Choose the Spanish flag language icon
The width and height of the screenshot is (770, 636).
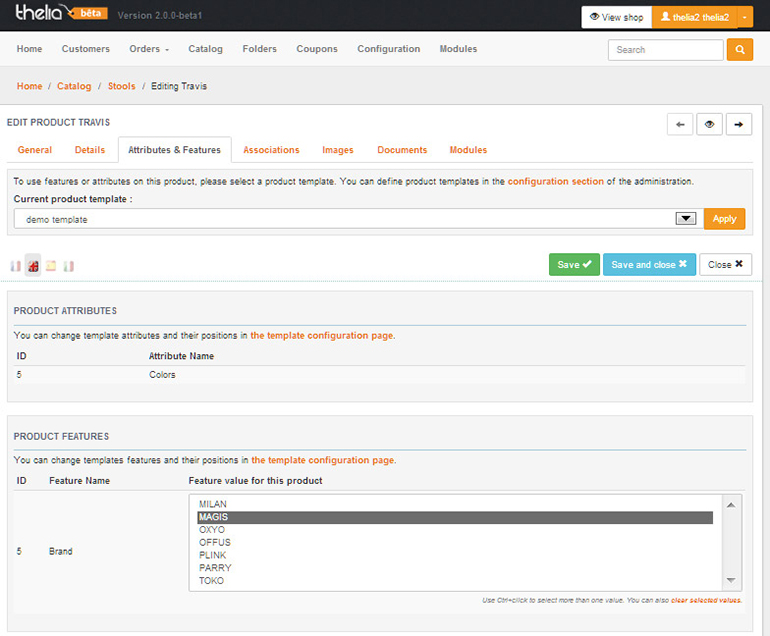51,266
